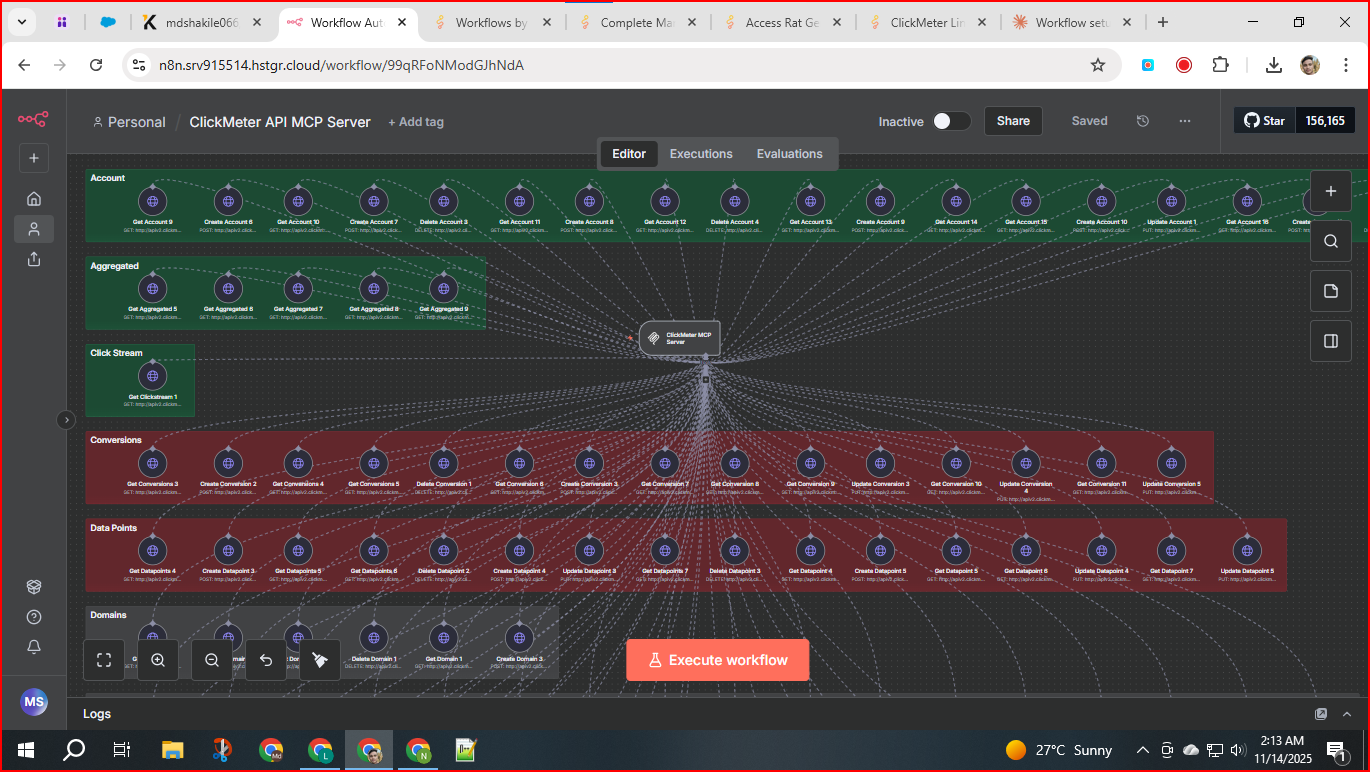1370x772 pixels.
Task: Select the Delete Conversion 1 node
Action: (x=444, y=463)
